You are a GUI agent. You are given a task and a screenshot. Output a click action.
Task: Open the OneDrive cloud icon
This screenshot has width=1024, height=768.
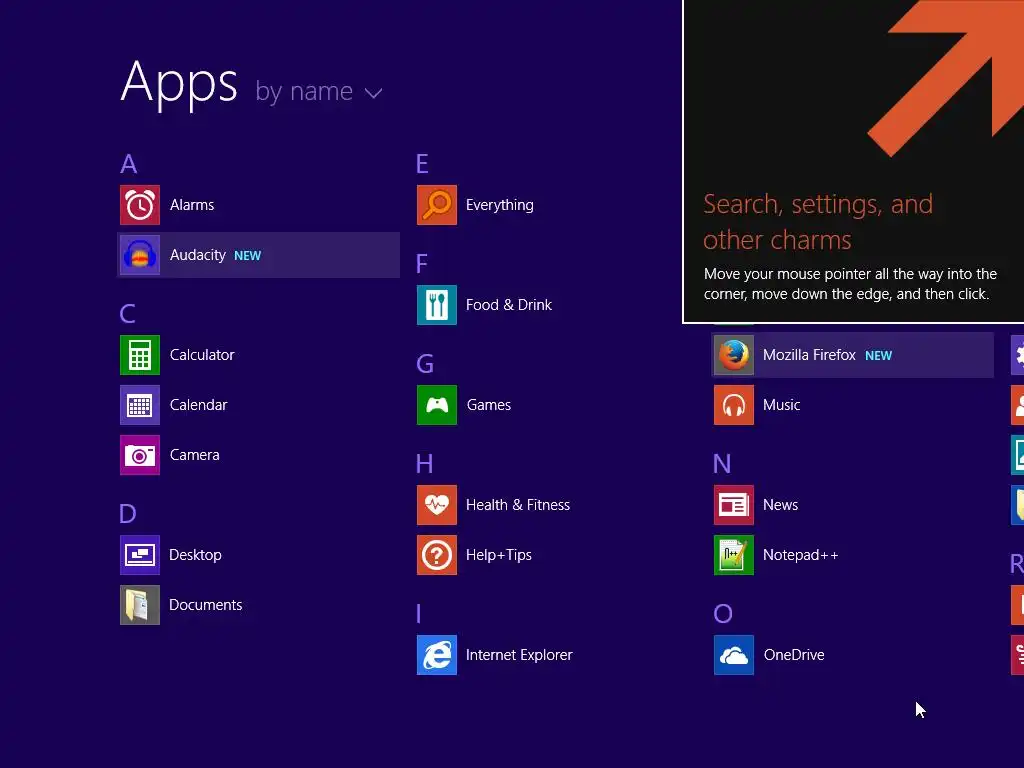[734, 655]
